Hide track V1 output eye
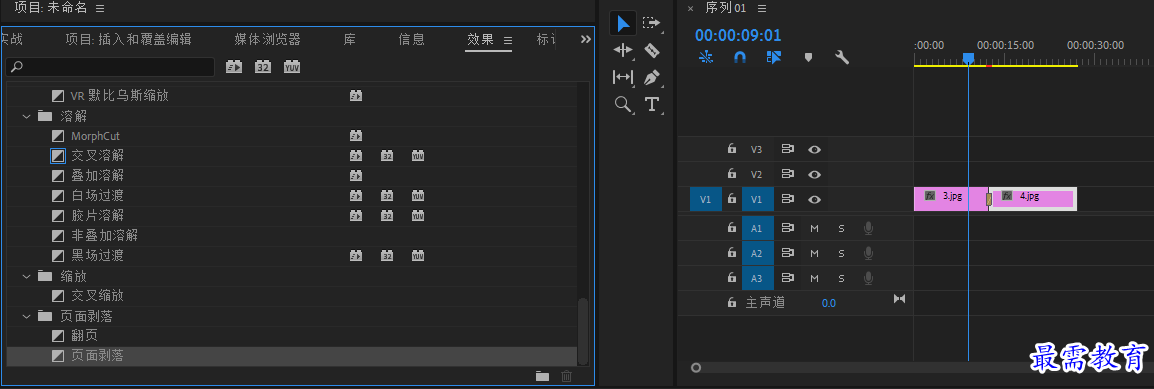The image size is (1154, 389). pyautogui.click(x=814, y=199)
